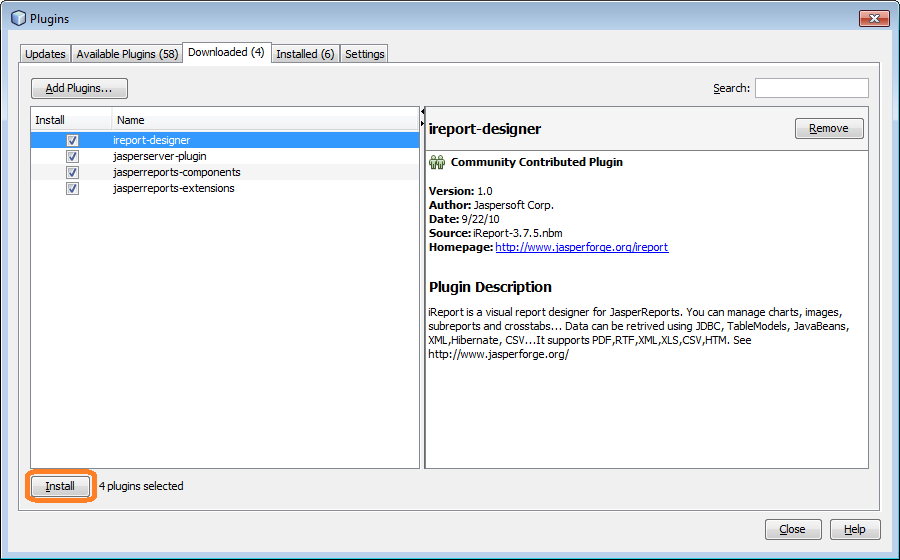
Task: Select the Downloaded (4) tab
Action: pyautogui.click(x=226, y=52)
